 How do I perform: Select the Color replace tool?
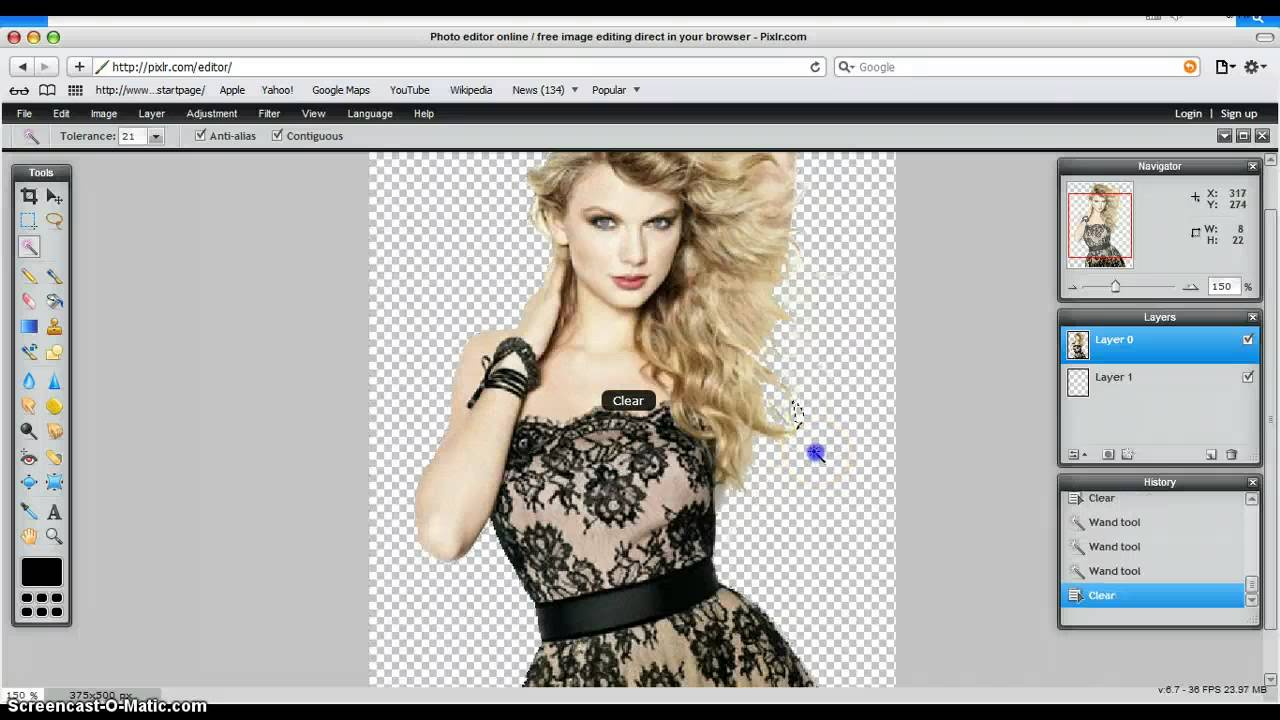pos(29,352)
